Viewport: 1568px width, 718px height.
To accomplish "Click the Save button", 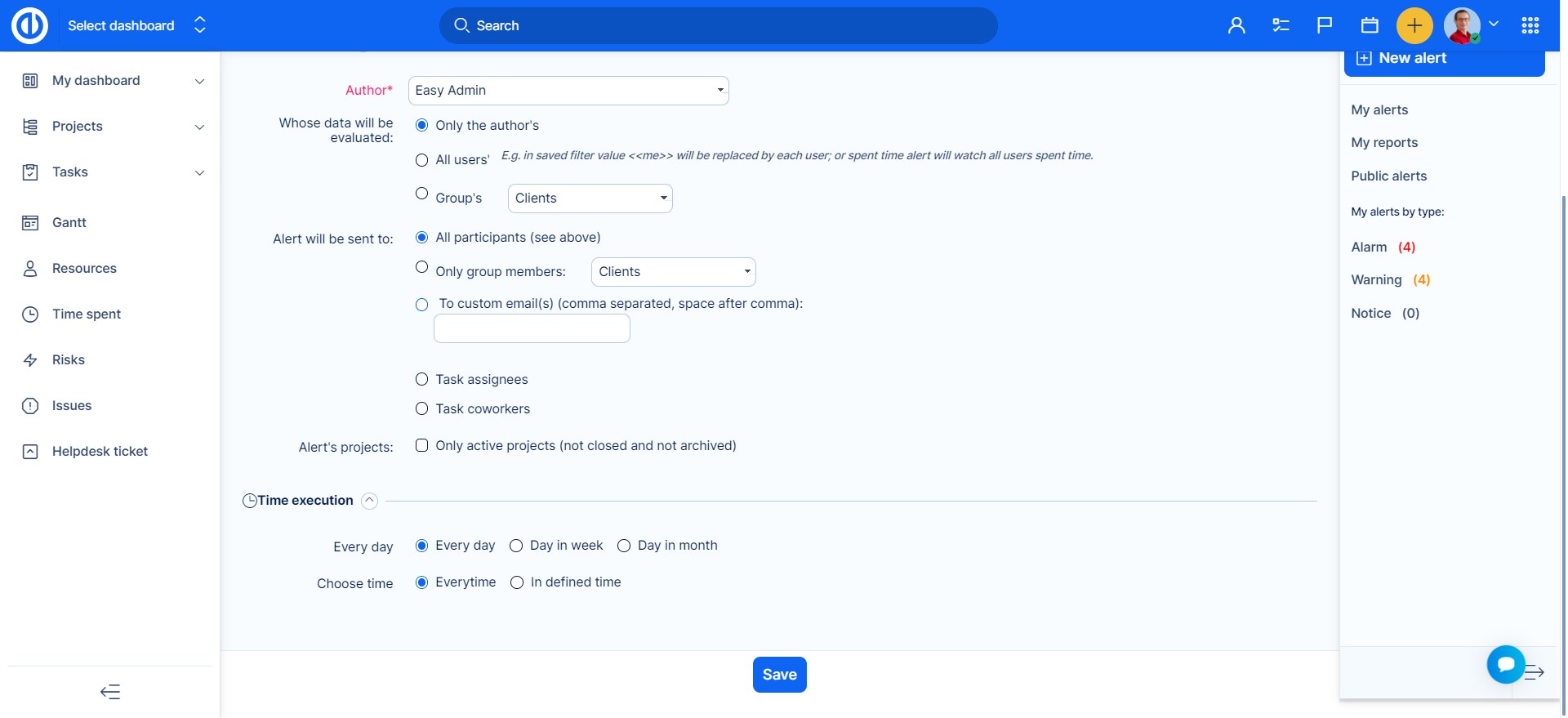I will (x=779, y=675).
